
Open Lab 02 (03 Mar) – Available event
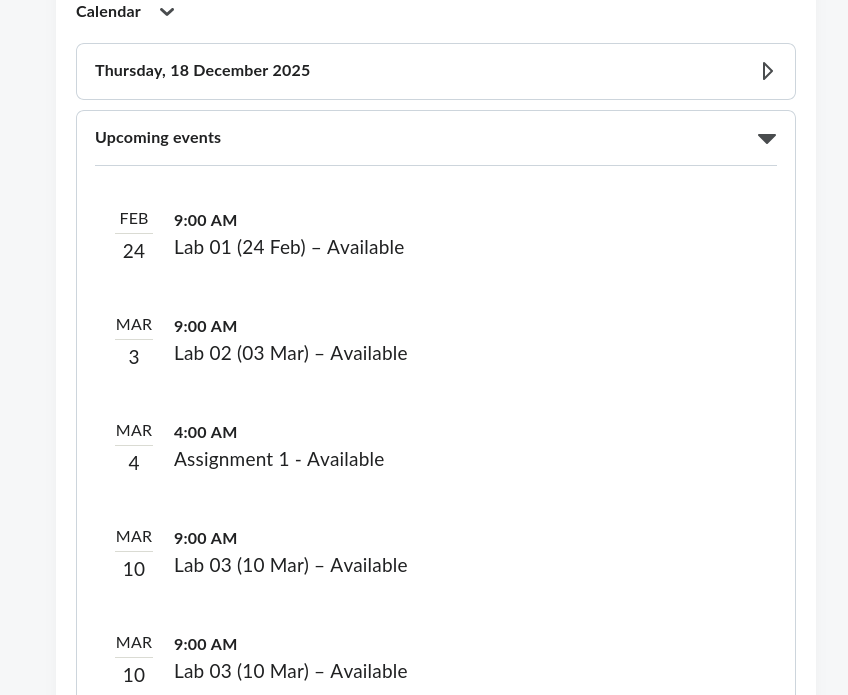coord(290,354)
